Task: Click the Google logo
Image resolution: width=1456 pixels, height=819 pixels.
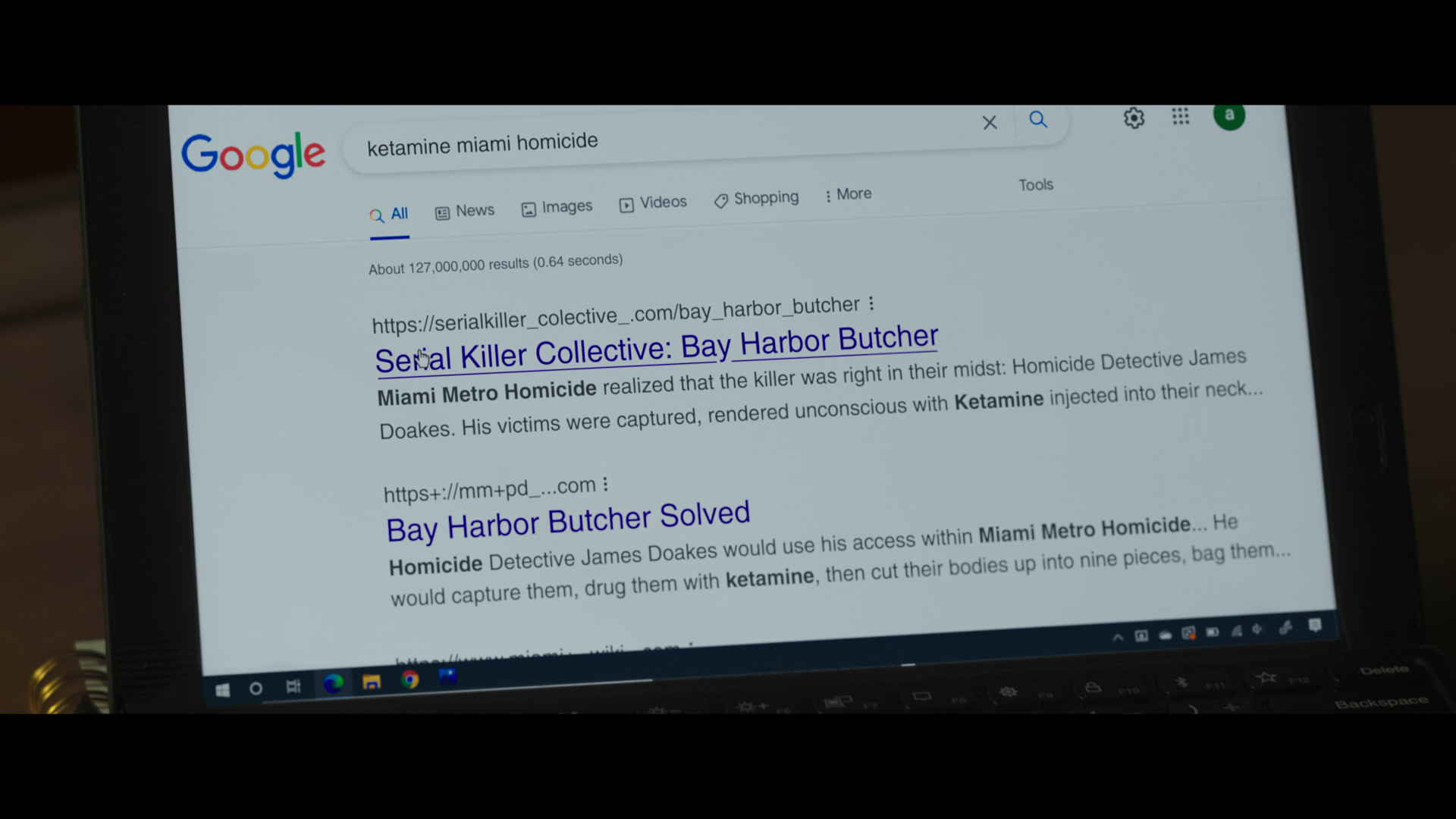Action: point(253,155)
